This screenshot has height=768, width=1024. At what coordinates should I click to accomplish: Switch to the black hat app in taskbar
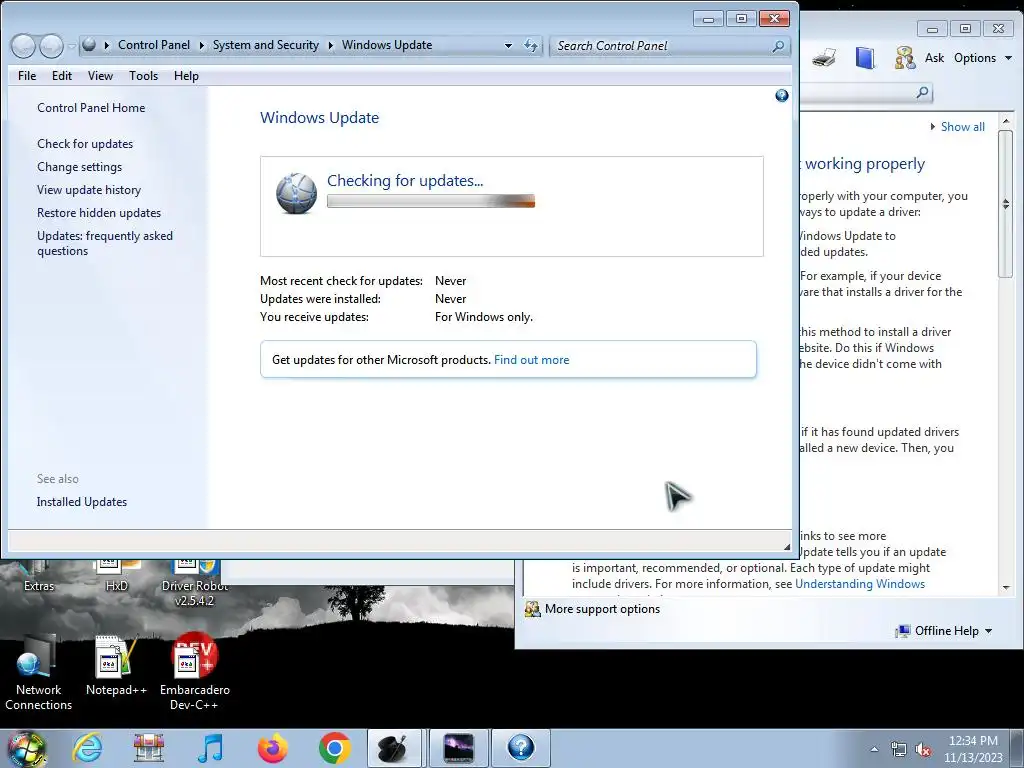pos(394,748)
